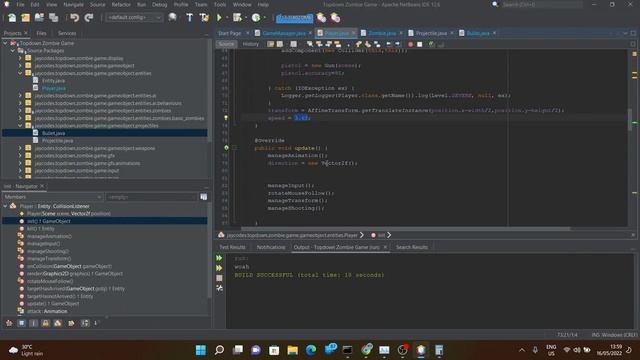The image size is (640, 360).
Task: Open Windows Start menu from taskbar
Action: pos(201,350)
